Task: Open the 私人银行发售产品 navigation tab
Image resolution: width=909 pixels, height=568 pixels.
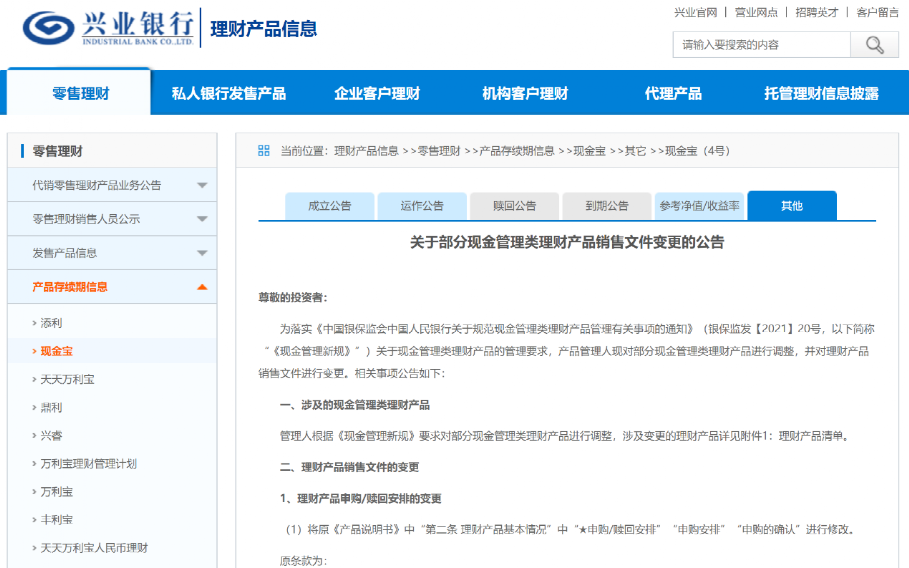Action: (x=229, y=94)
